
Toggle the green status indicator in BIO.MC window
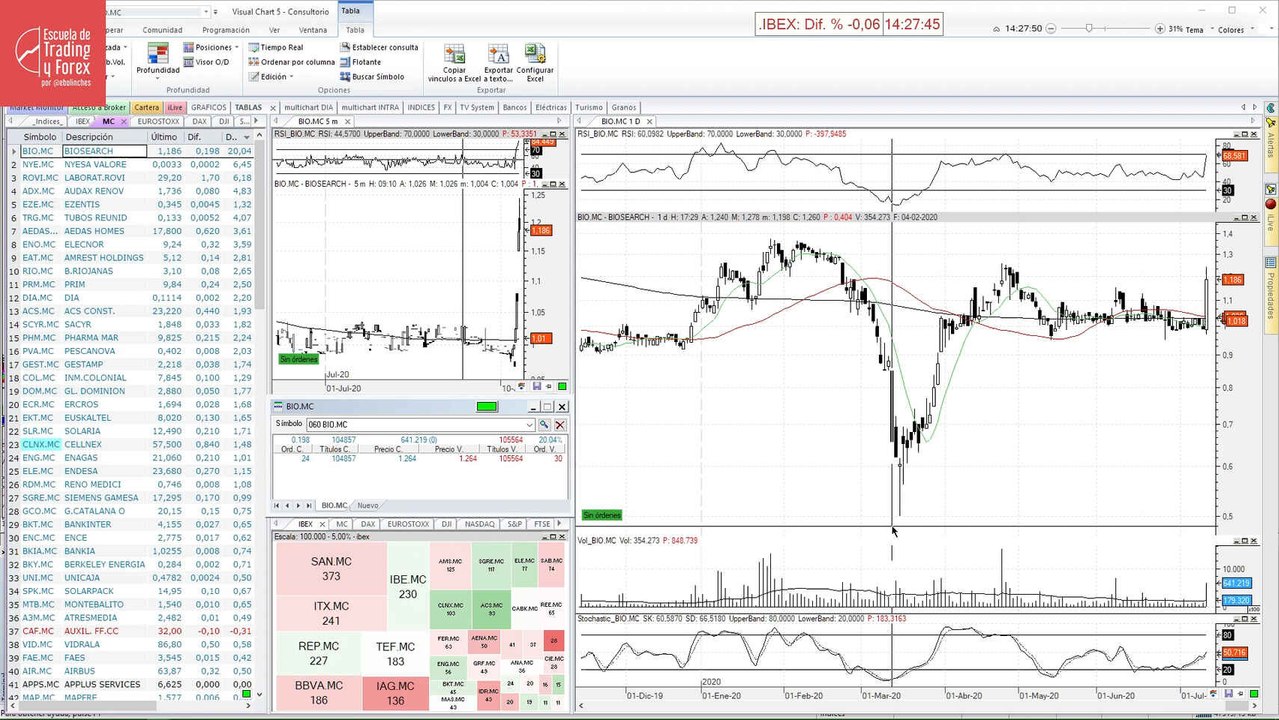[x=488, y=407]
